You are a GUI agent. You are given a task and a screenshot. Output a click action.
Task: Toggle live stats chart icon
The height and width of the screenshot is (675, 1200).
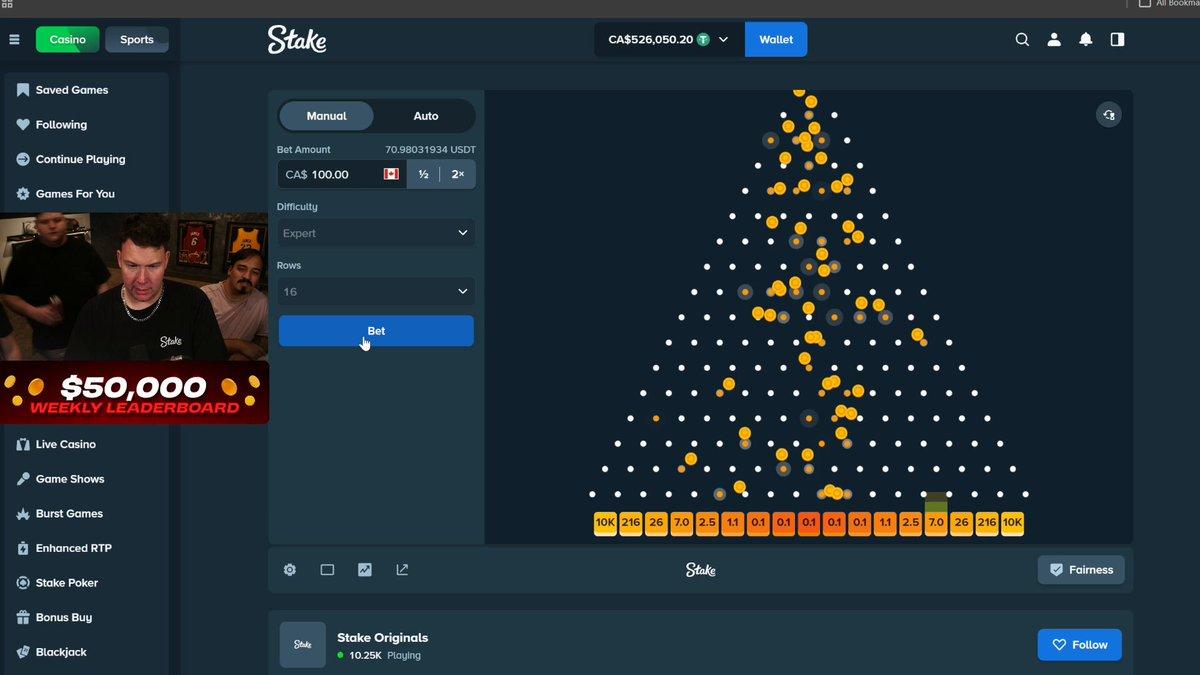tap(365, 570)
